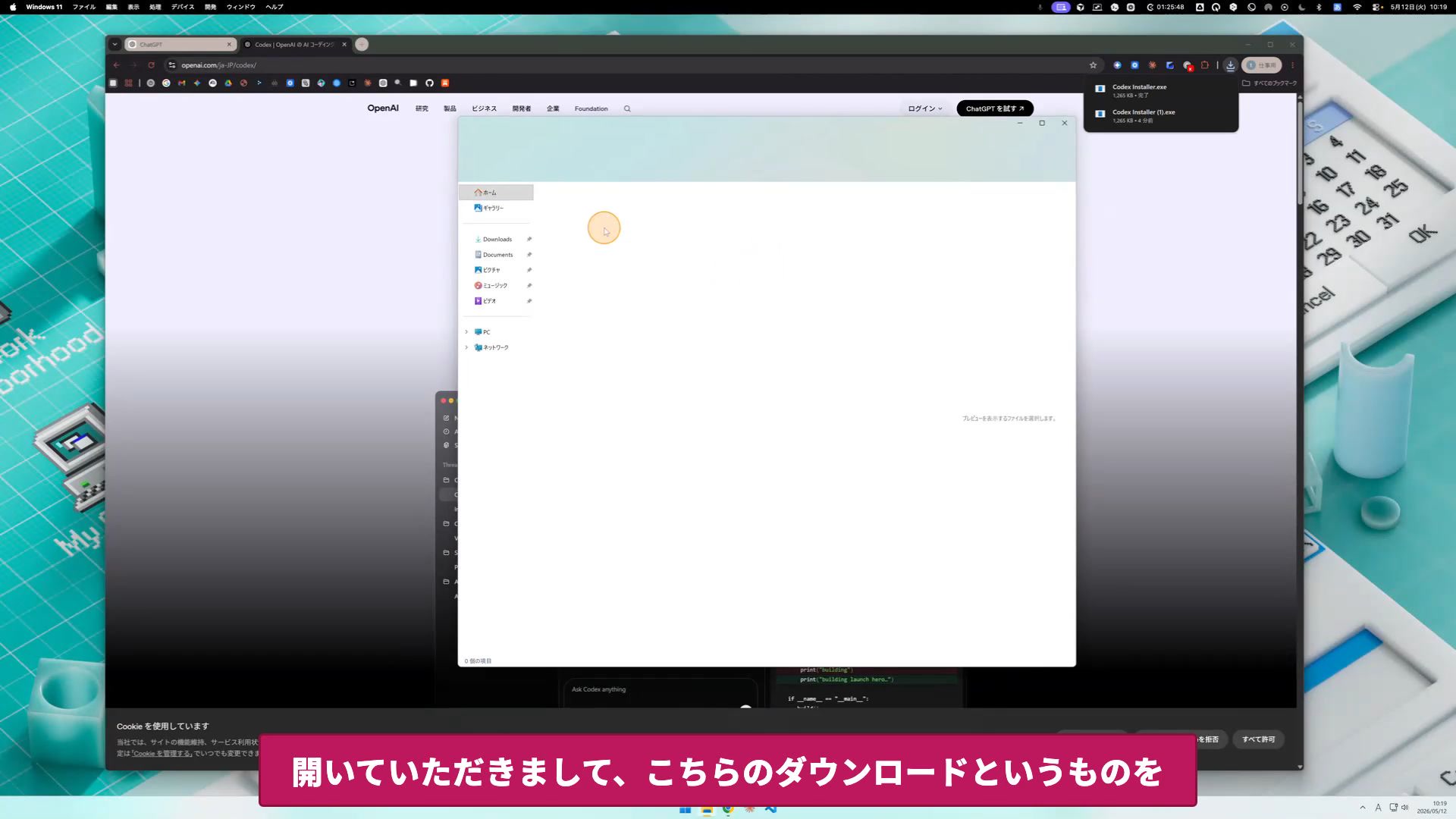Open the Apple menu icon
The height and width of the screenshot is (819, 1456).
13,7
